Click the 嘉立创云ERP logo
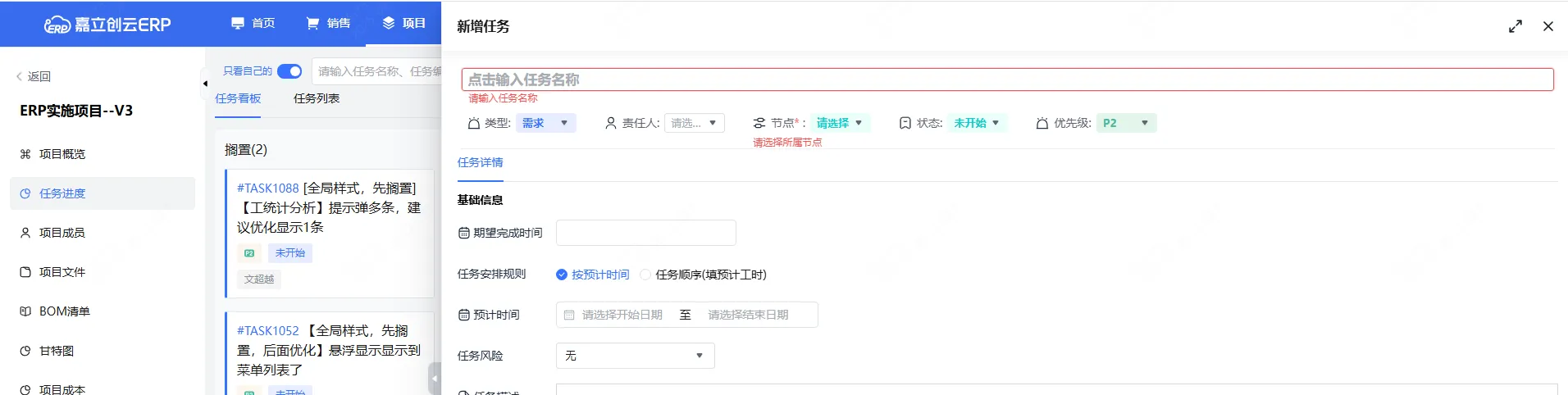 (107, 25)
